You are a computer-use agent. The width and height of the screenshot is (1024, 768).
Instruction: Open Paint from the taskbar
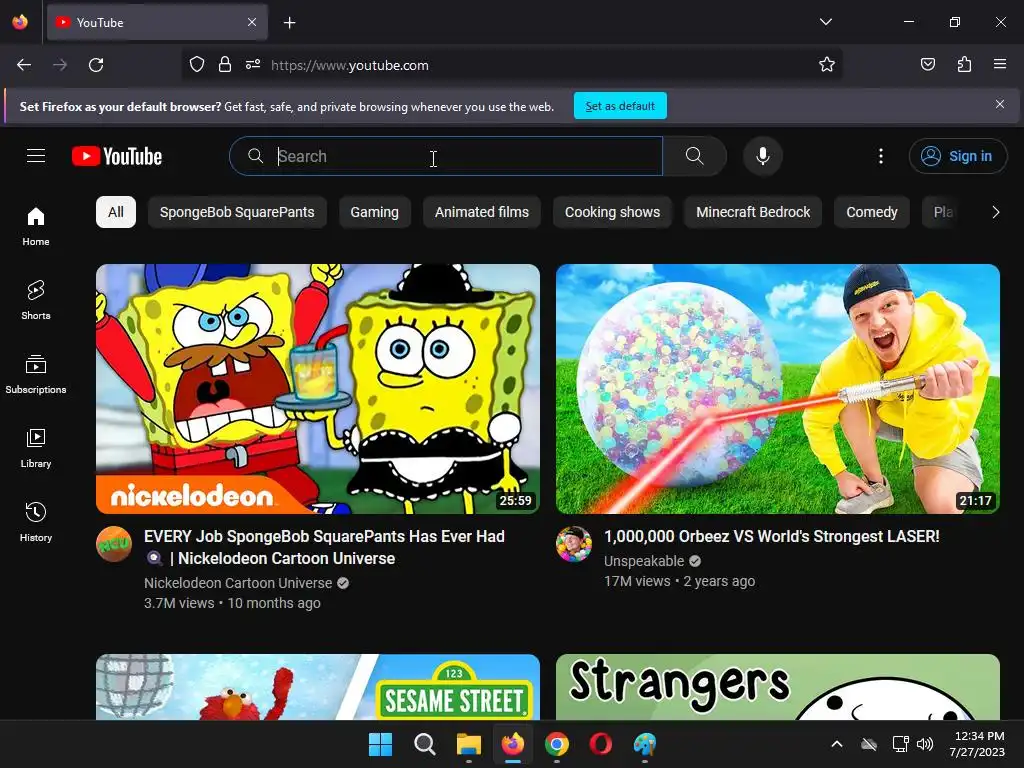645,744
